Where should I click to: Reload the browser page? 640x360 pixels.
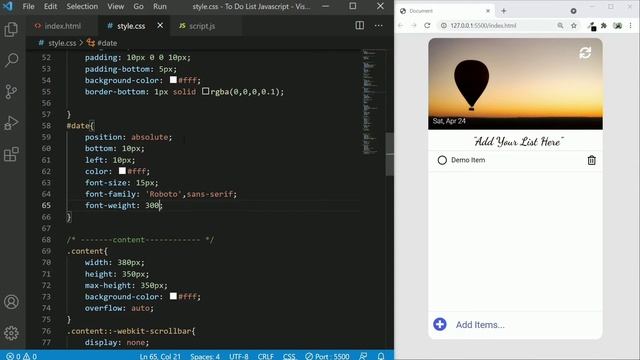point(427,25)
